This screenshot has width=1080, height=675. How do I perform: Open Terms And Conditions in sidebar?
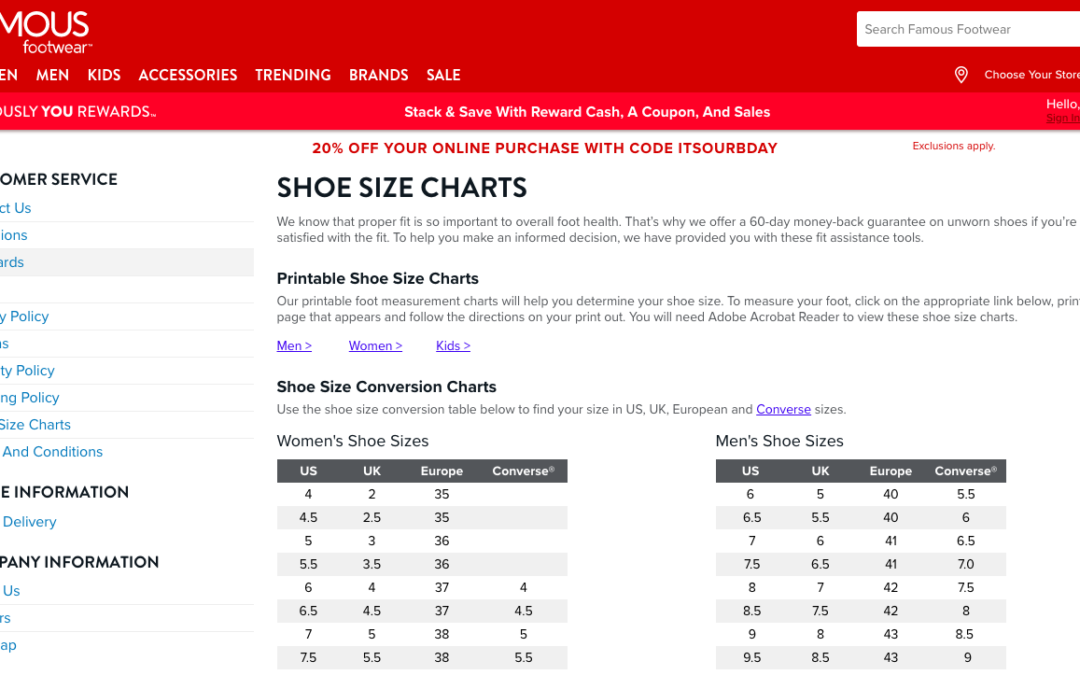tap(52, 452)
